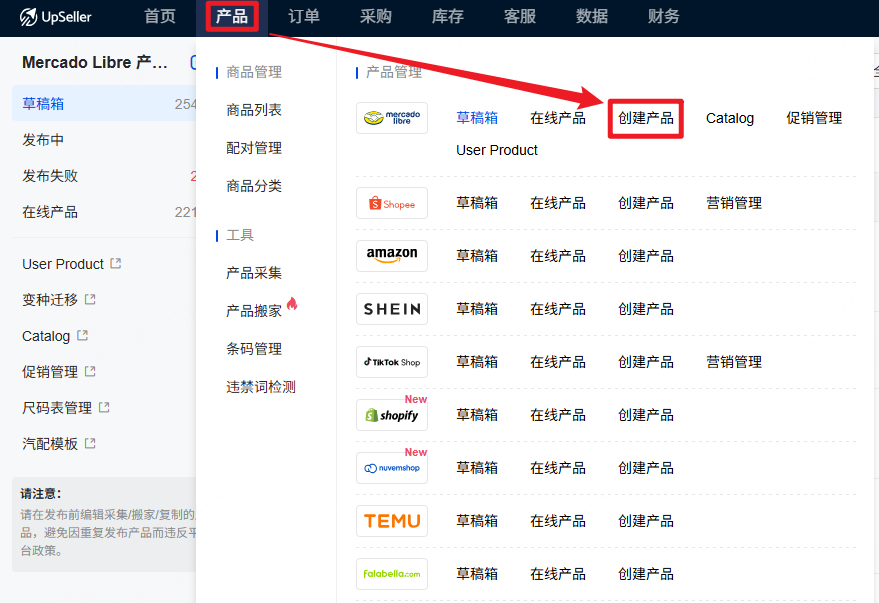Select 产品搬家 under tools

254,311
